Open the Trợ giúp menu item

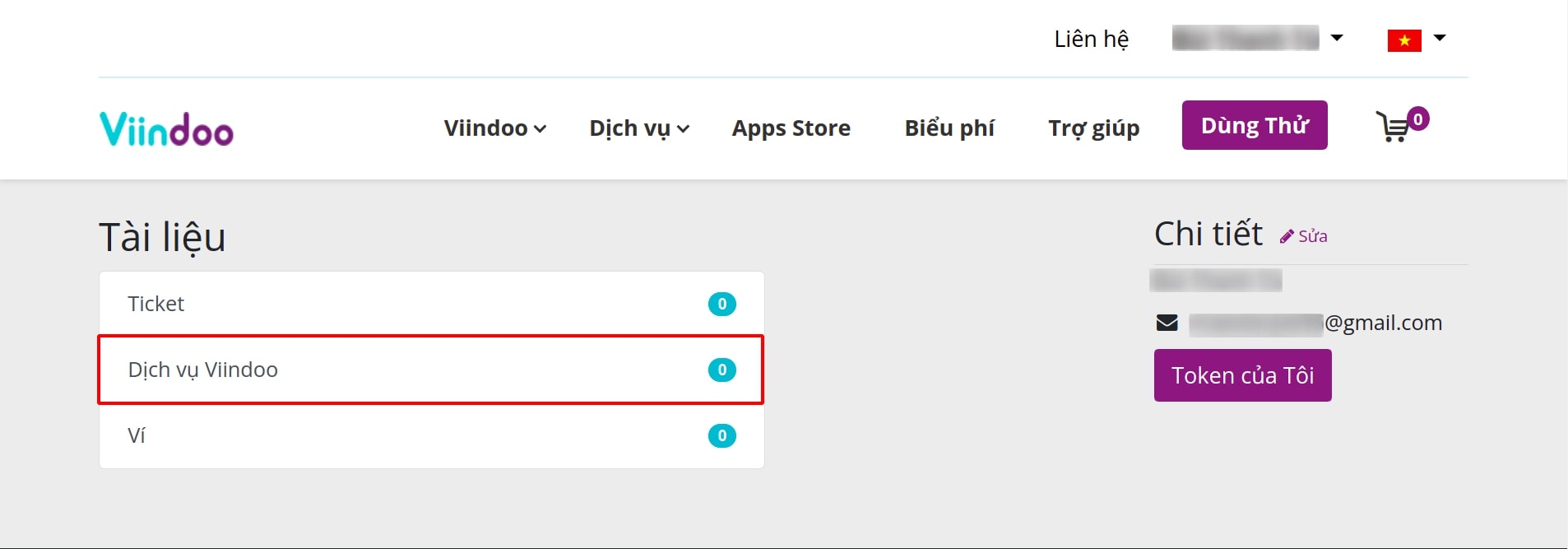pyautogui.click(x=1093, y=128)
